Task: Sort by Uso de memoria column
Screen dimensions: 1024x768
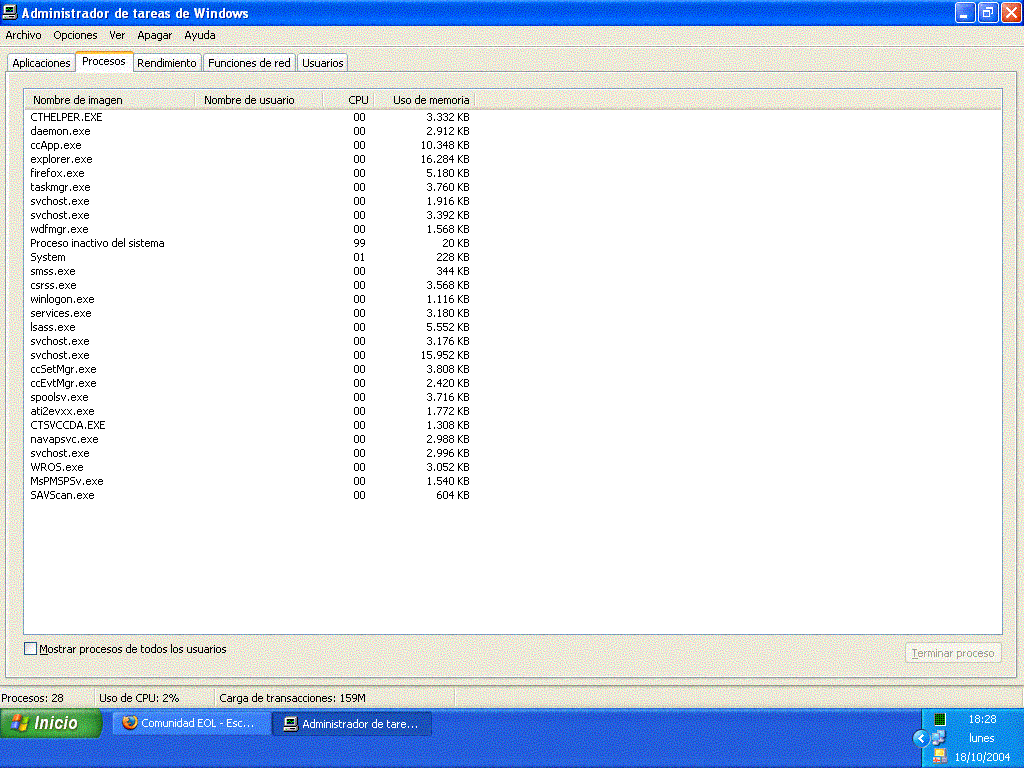Action: pyautogui.click(x=424, y=100)
